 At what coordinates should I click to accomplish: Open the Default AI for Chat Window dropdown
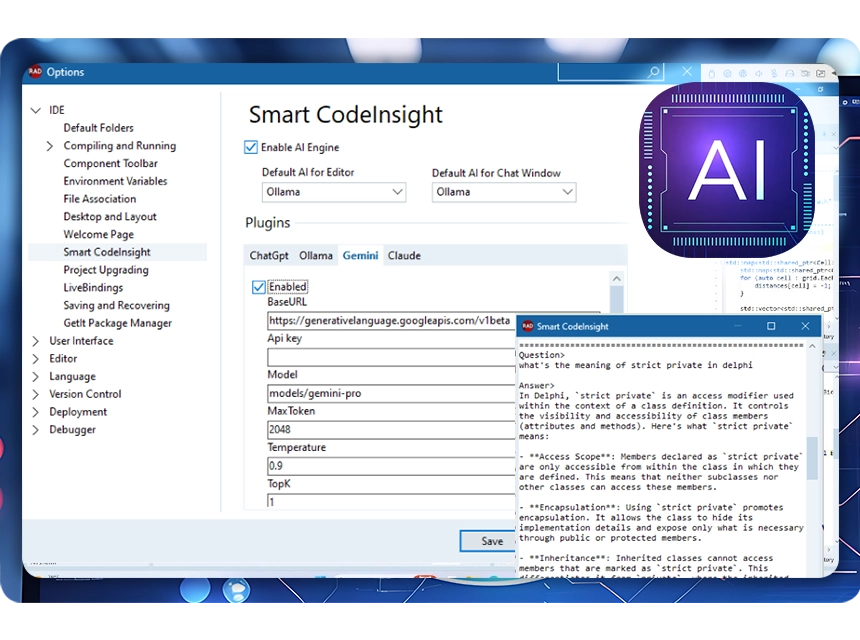click(x=503, y=192)
